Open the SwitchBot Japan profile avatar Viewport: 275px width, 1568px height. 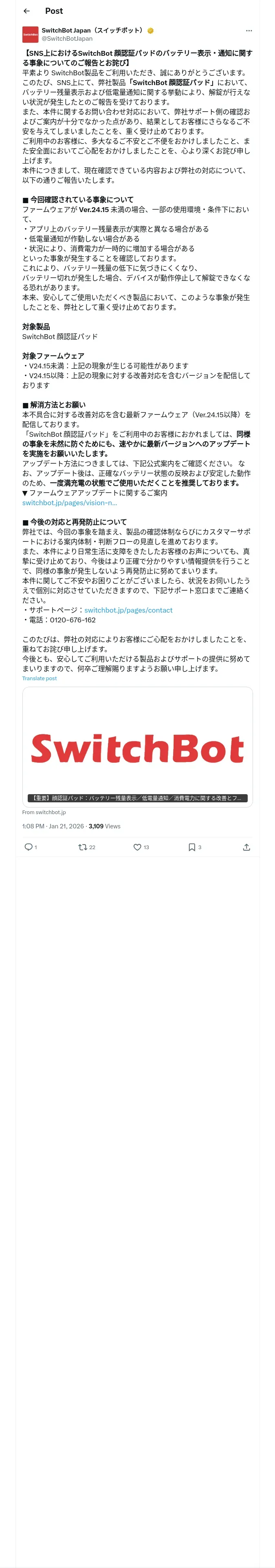[31, 34]
